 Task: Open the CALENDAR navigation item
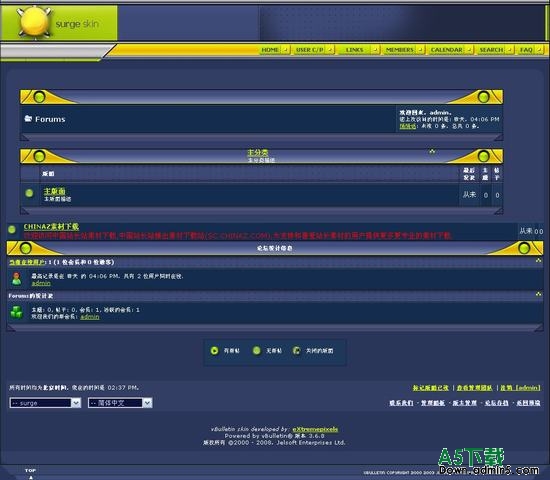[447, 50]
